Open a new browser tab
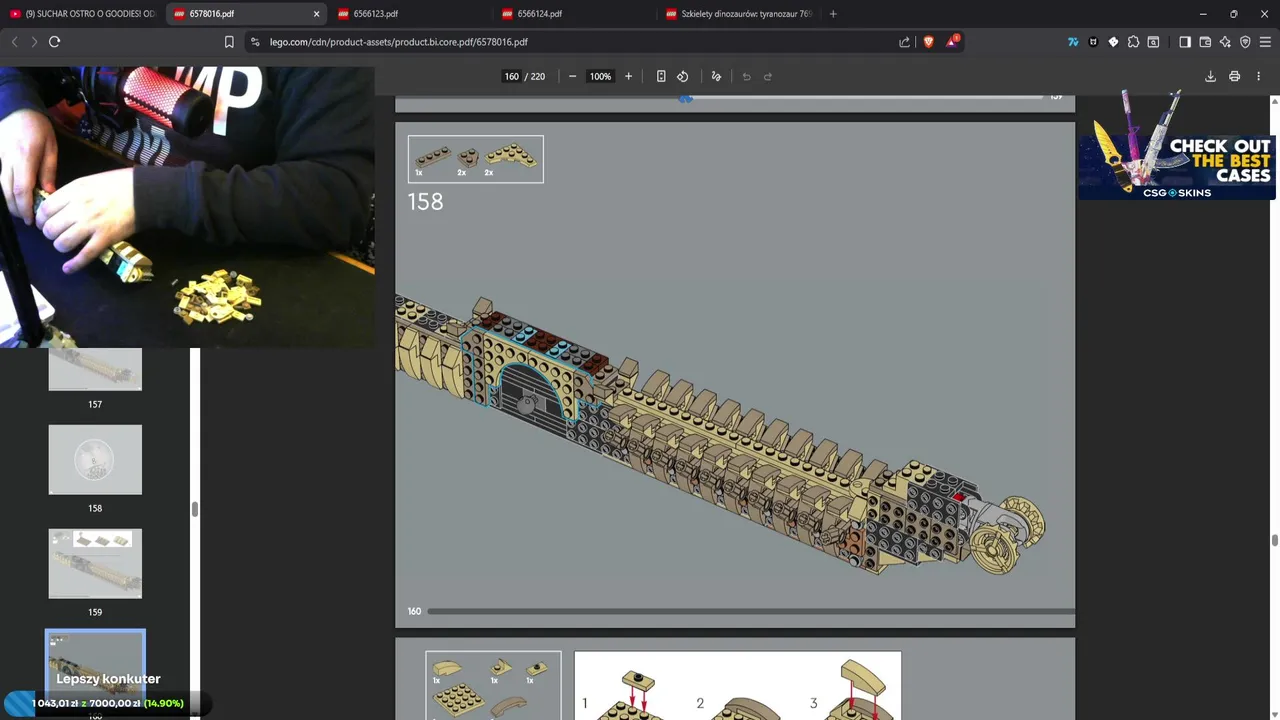 pos(833,14)
